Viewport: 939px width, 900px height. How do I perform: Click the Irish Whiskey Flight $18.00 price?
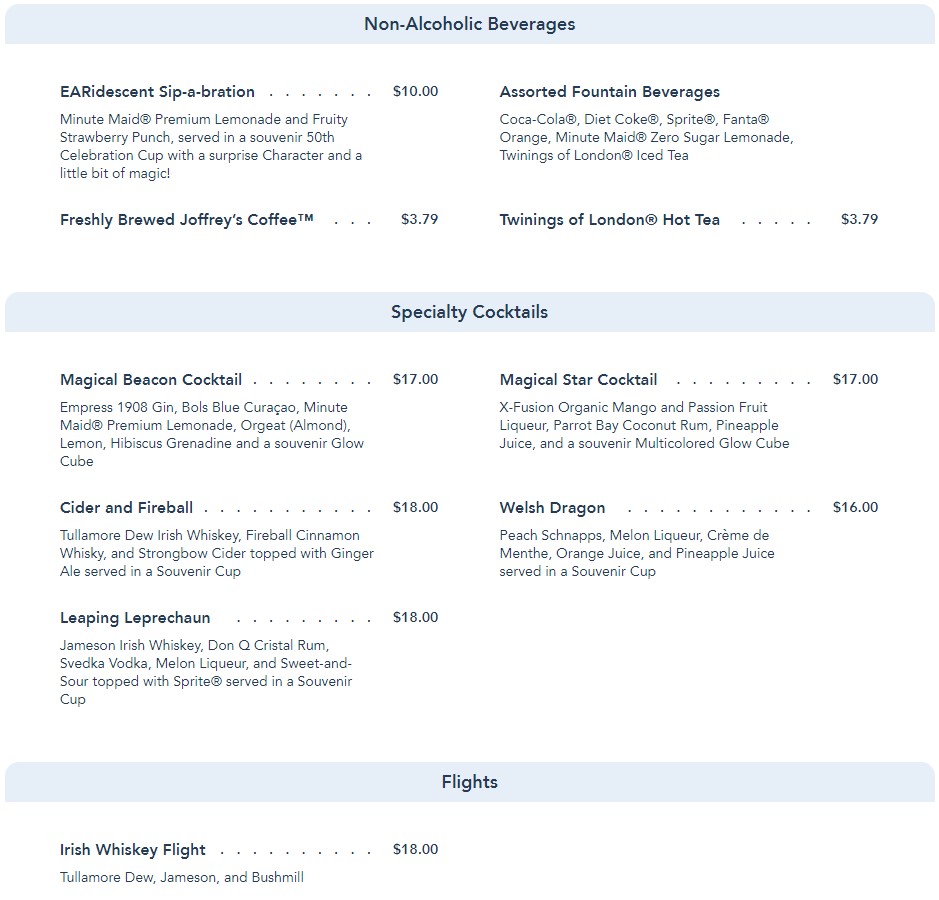click(415, 850)
